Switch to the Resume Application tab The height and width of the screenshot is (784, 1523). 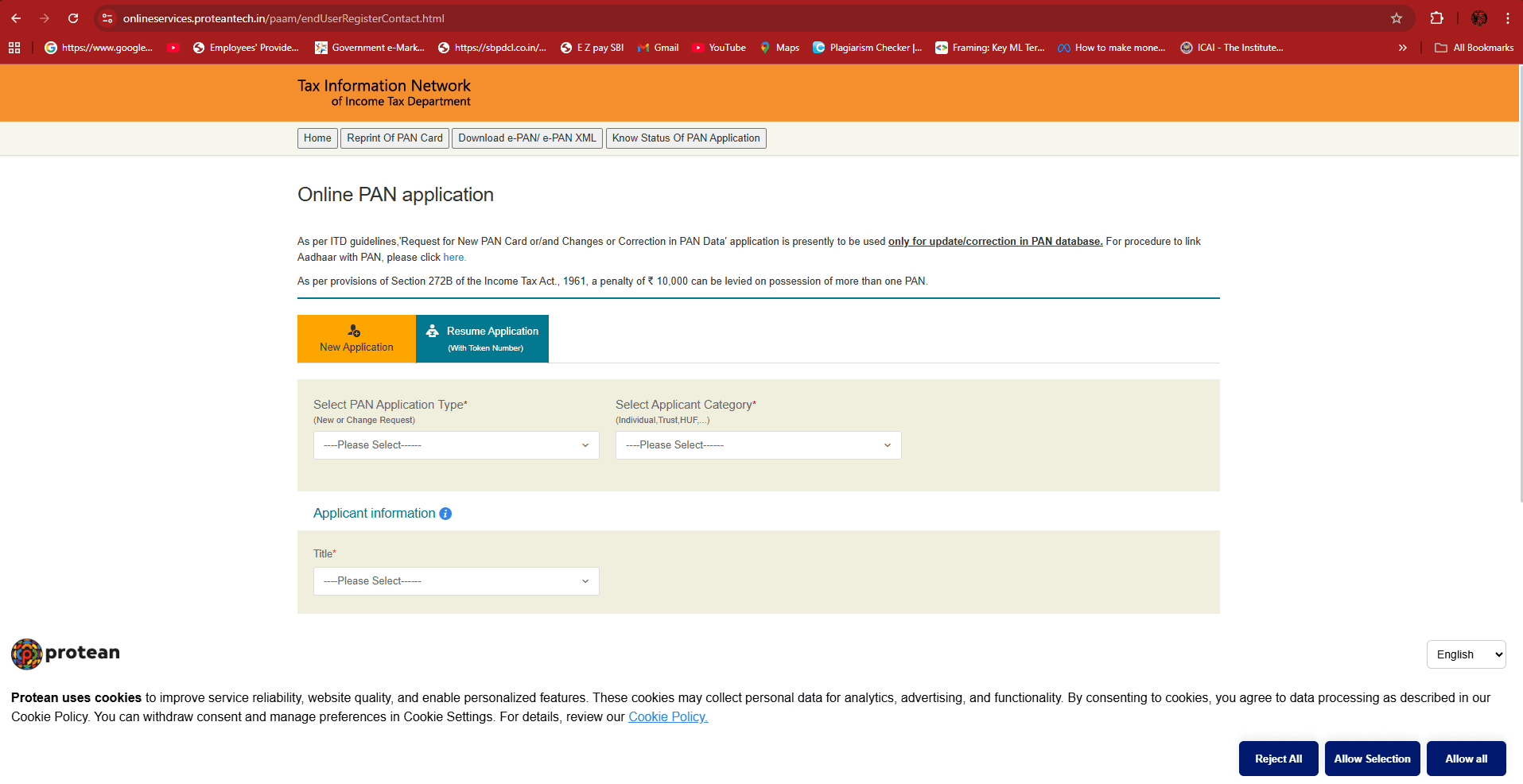[482, 338]
